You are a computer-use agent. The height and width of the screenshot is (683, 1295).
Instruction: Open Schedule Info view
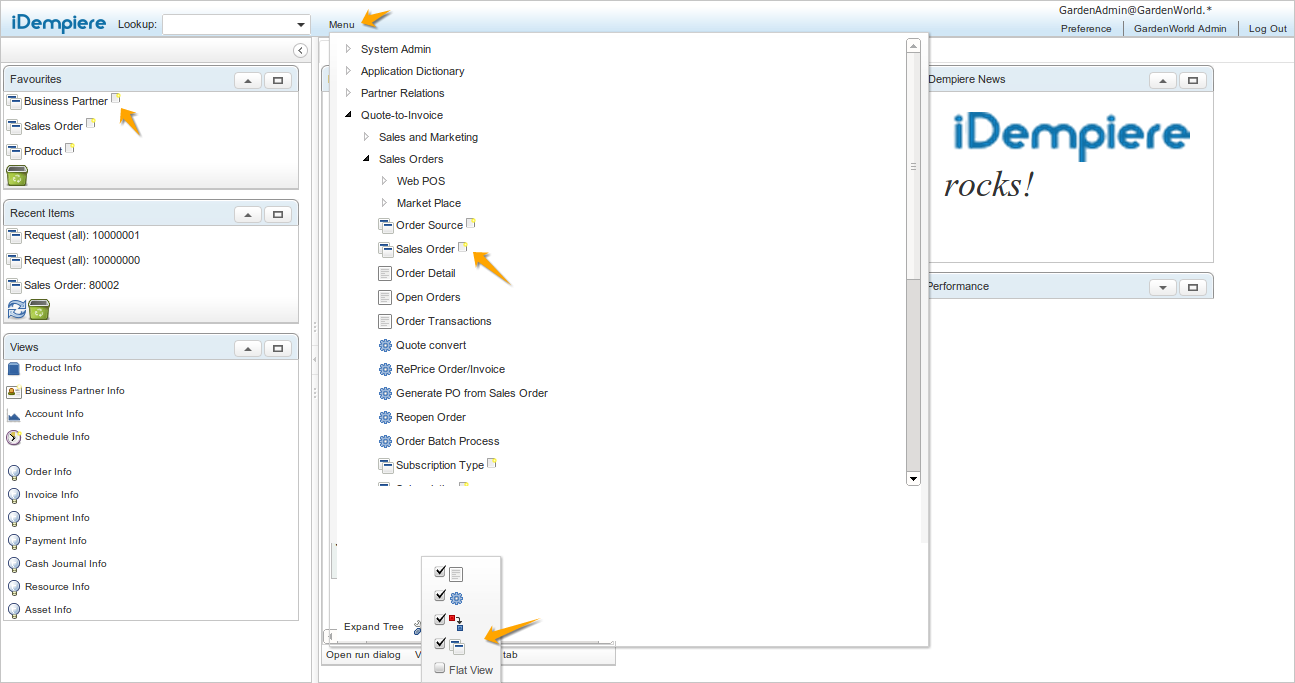coord(57,437)
